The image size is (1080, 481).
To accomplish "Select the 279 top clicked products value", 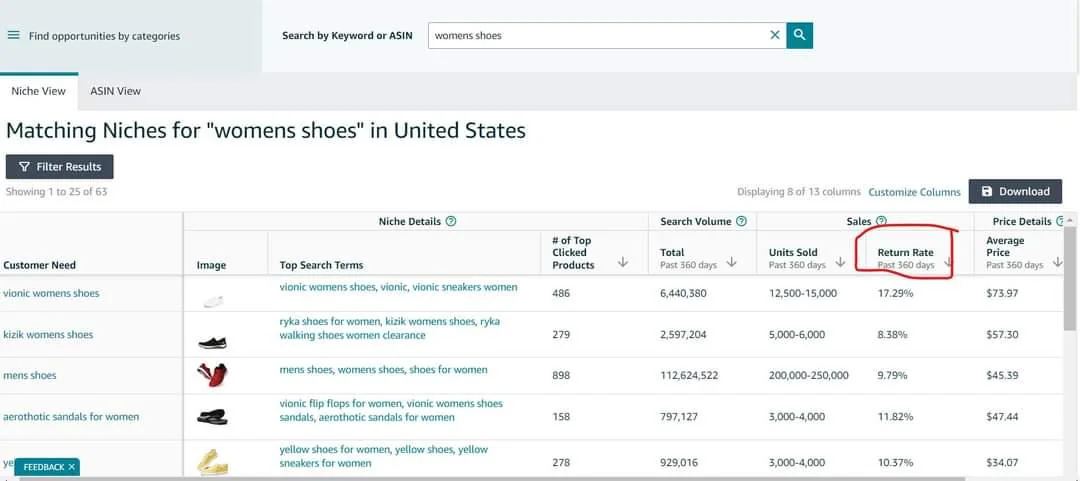I will tap(561, 334).
